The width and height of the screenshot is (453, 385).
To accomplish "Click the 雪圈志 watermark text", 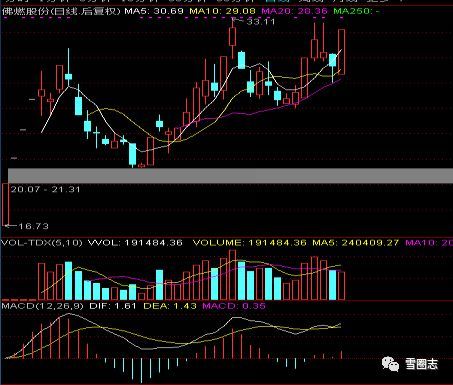I will point(421,364).
